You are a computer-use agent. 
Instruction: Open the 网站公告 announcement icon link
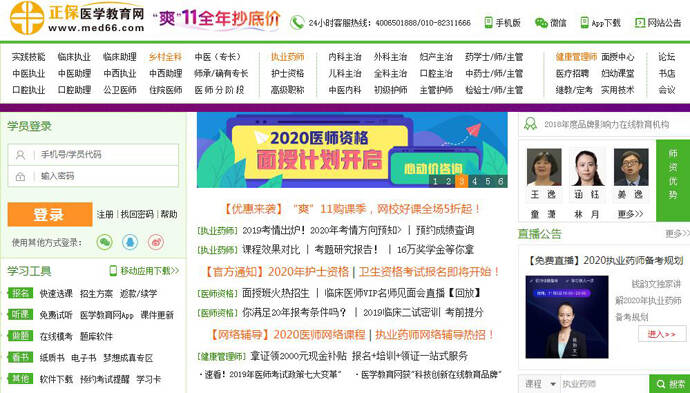coord(640,22)
